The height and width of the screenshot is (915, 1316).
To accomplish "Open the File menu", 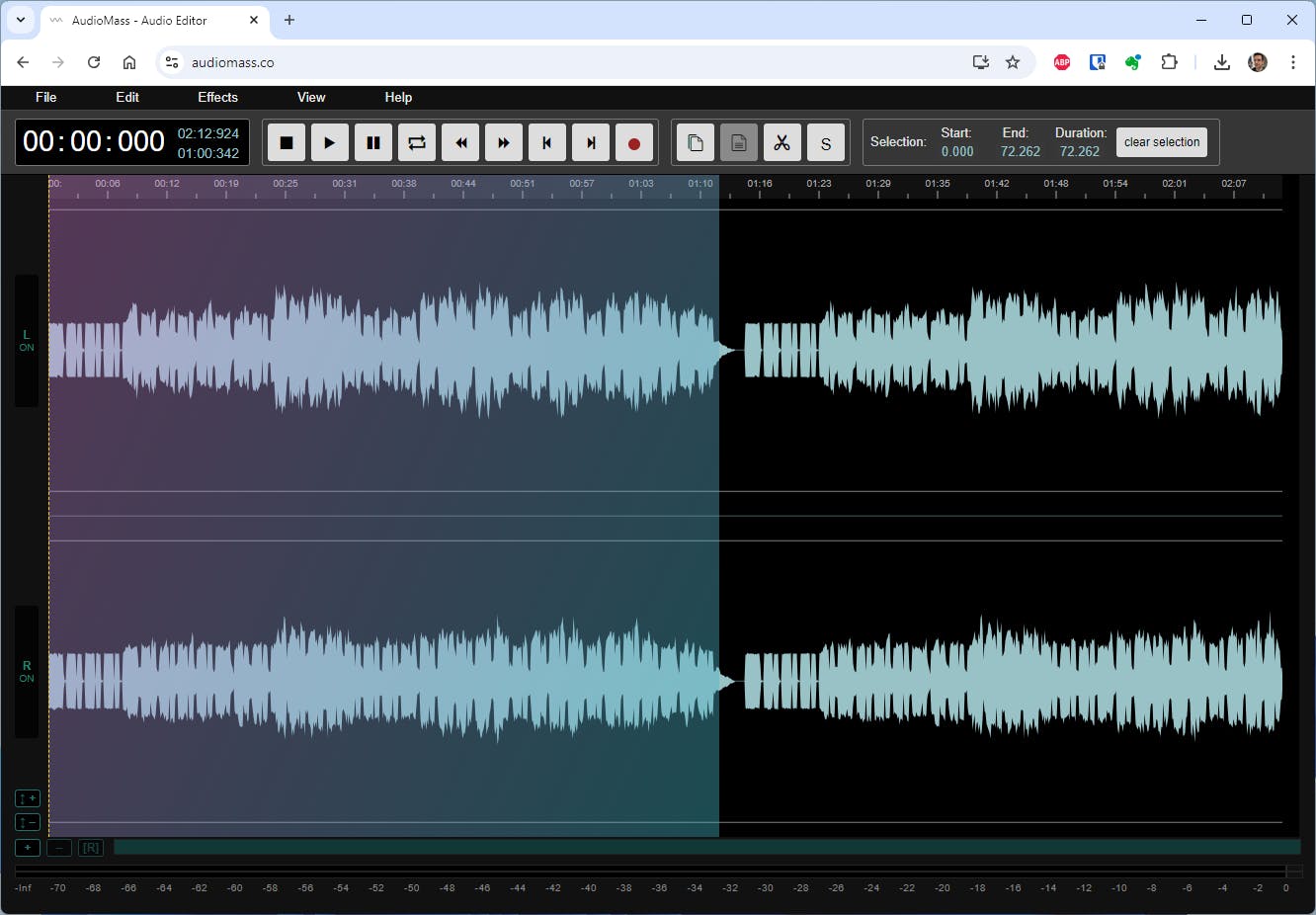I will click(46, 97).
